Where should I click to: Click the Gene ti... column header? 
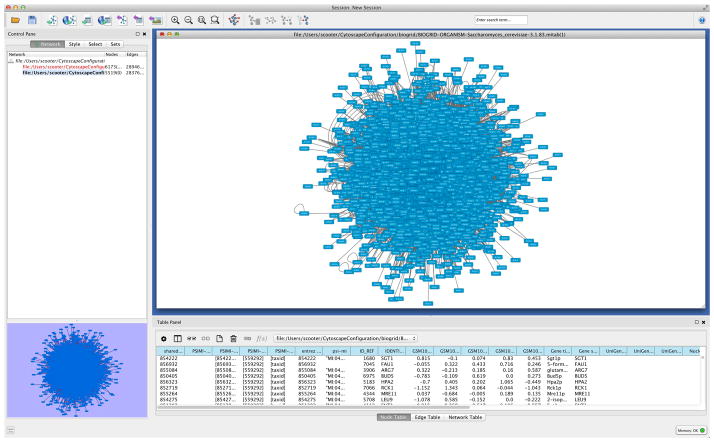point(558,351)
